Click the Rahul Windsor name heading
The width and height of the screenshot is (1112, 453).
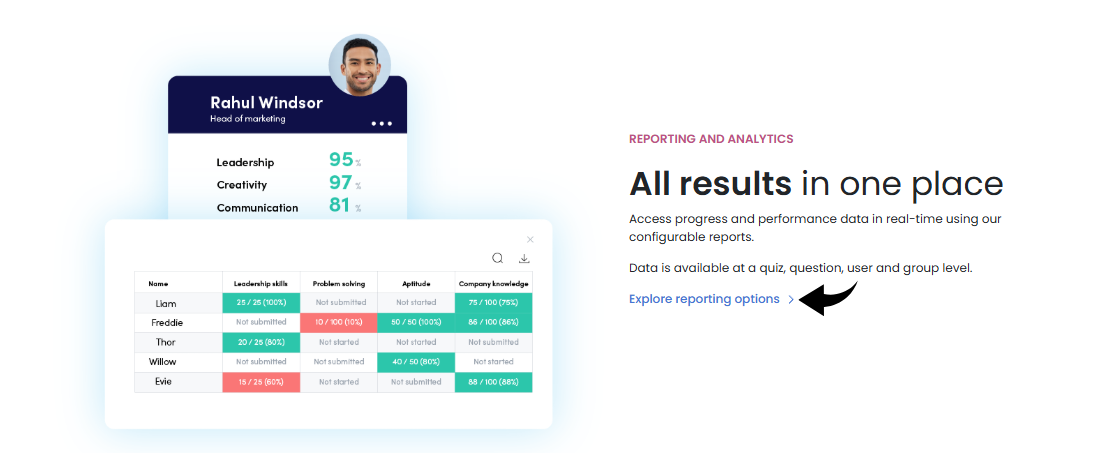[267, 103]
